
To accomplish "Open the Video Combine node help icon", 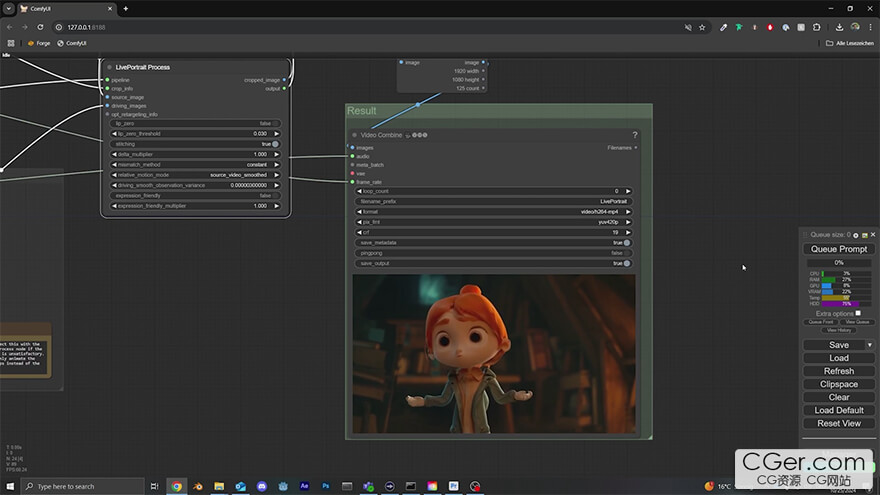I will click(635, 135).
